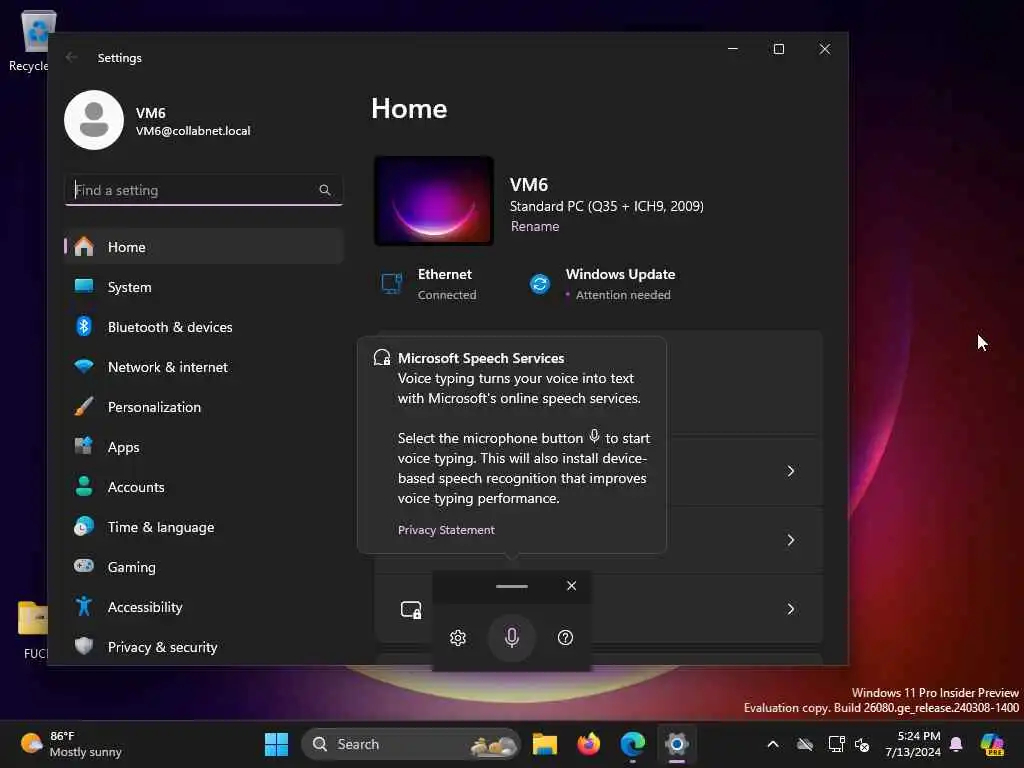Click the Accounts person icon

[84, 487]
